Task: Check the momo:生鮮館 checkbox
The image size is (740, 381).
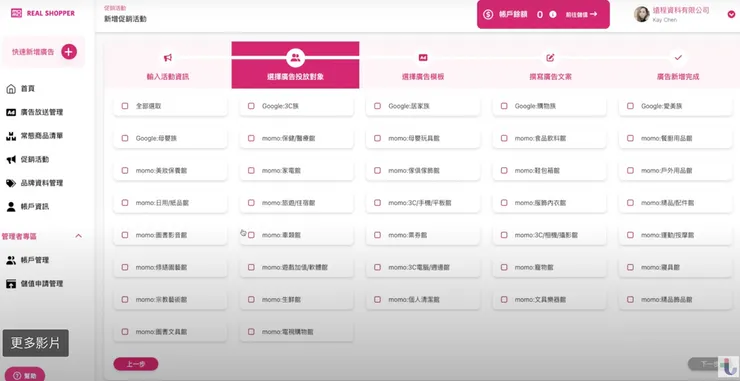Action: tap(251, 299)
